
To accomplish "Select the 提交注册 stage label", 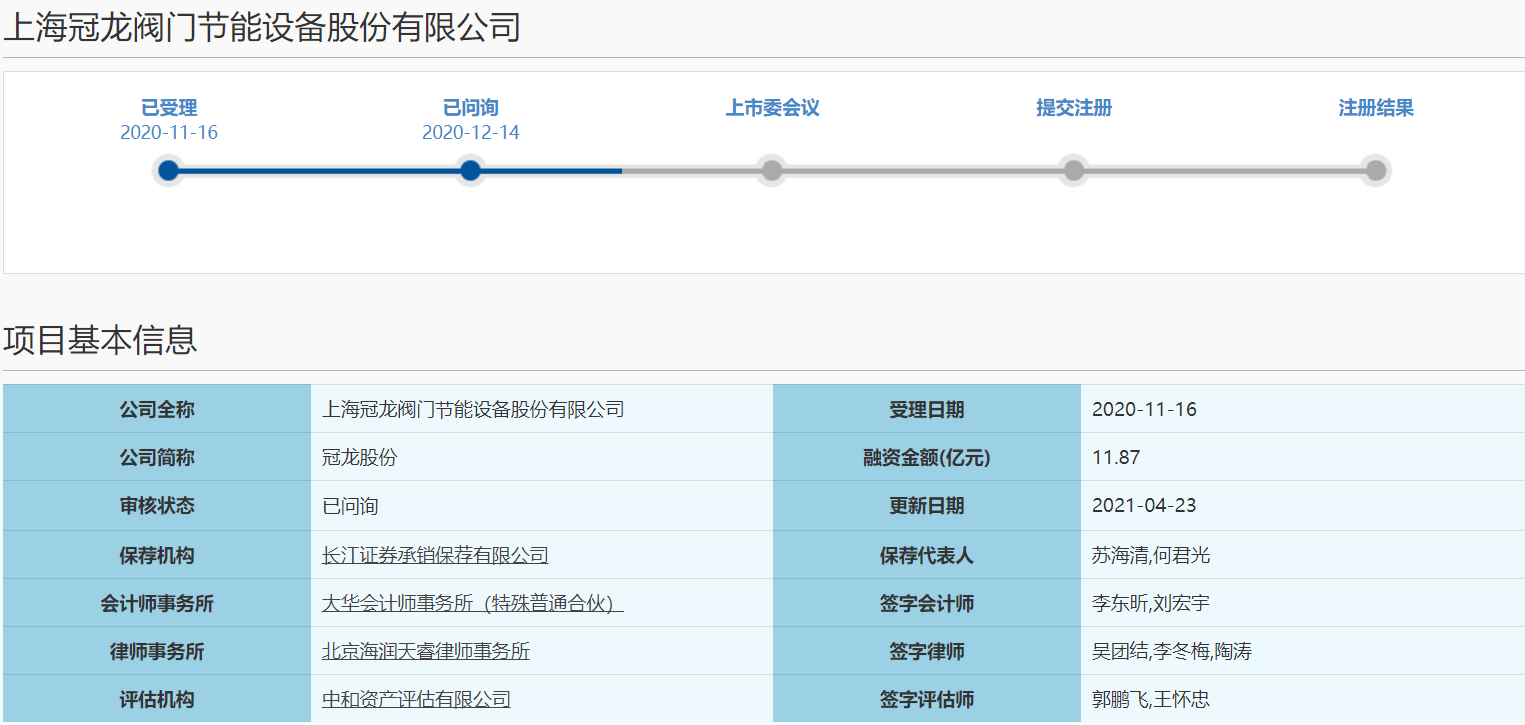I will point(1074,108).
